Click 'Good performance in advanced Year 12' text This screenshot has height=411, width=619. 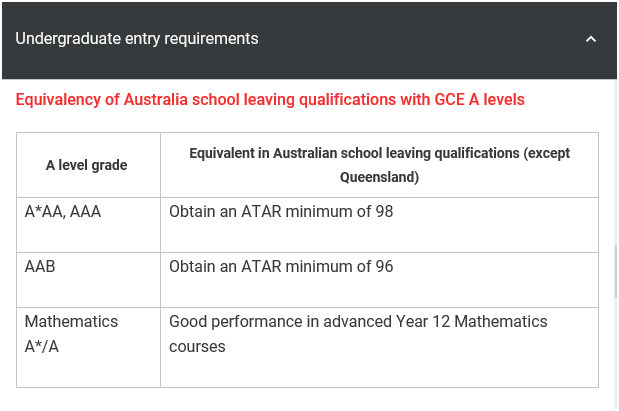tap(310, 321)
